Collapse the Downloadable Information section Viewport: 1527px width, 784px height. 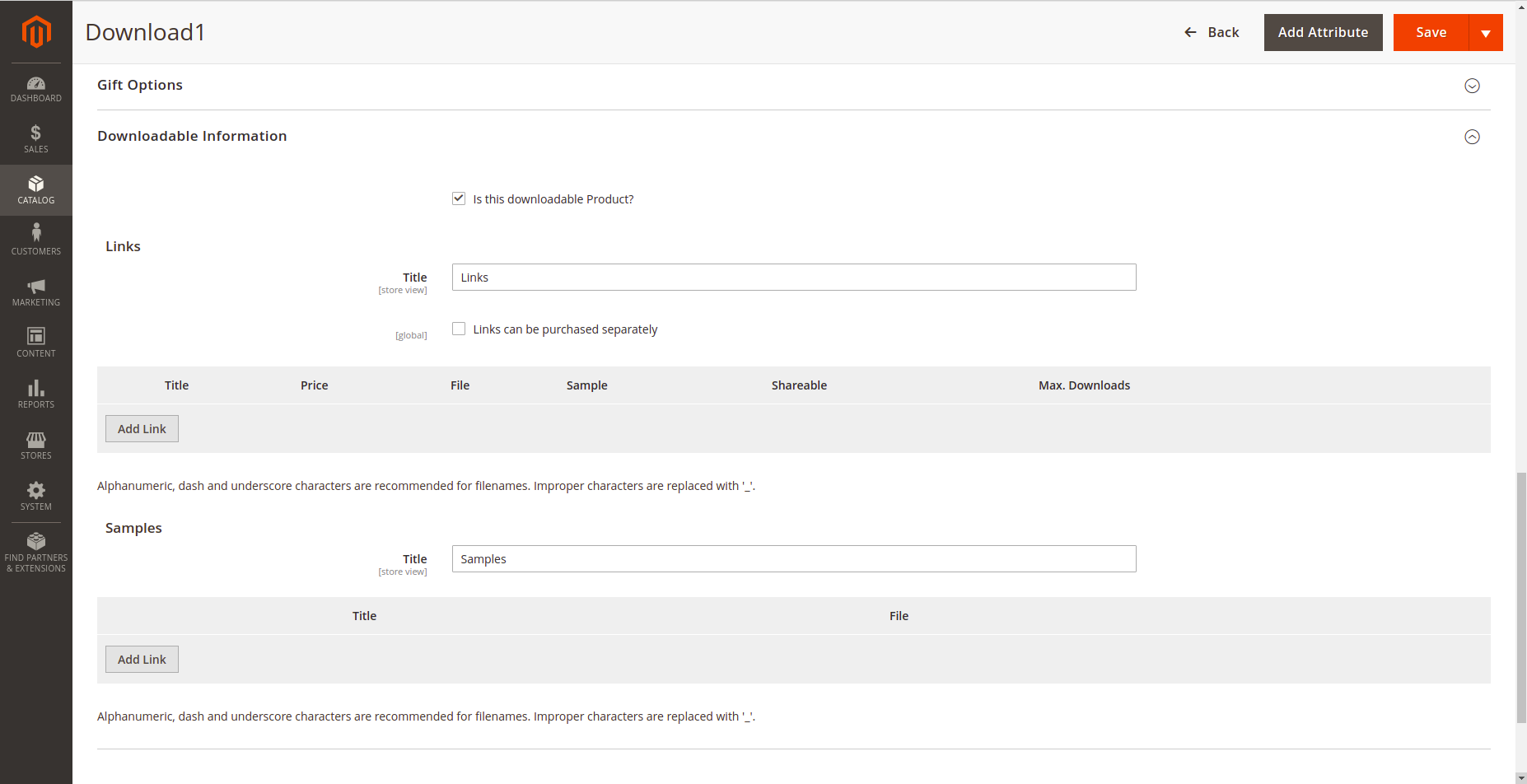[1472, 137]
